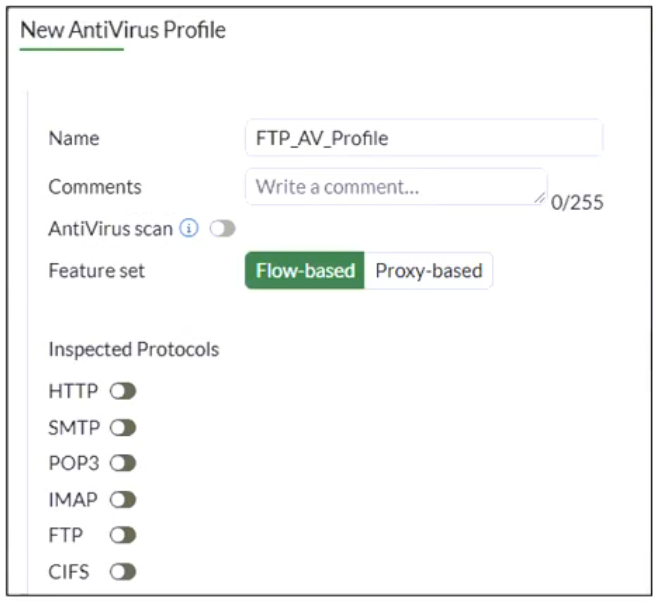Select the Flow-based feature set
659x602 pixels.
305,271
